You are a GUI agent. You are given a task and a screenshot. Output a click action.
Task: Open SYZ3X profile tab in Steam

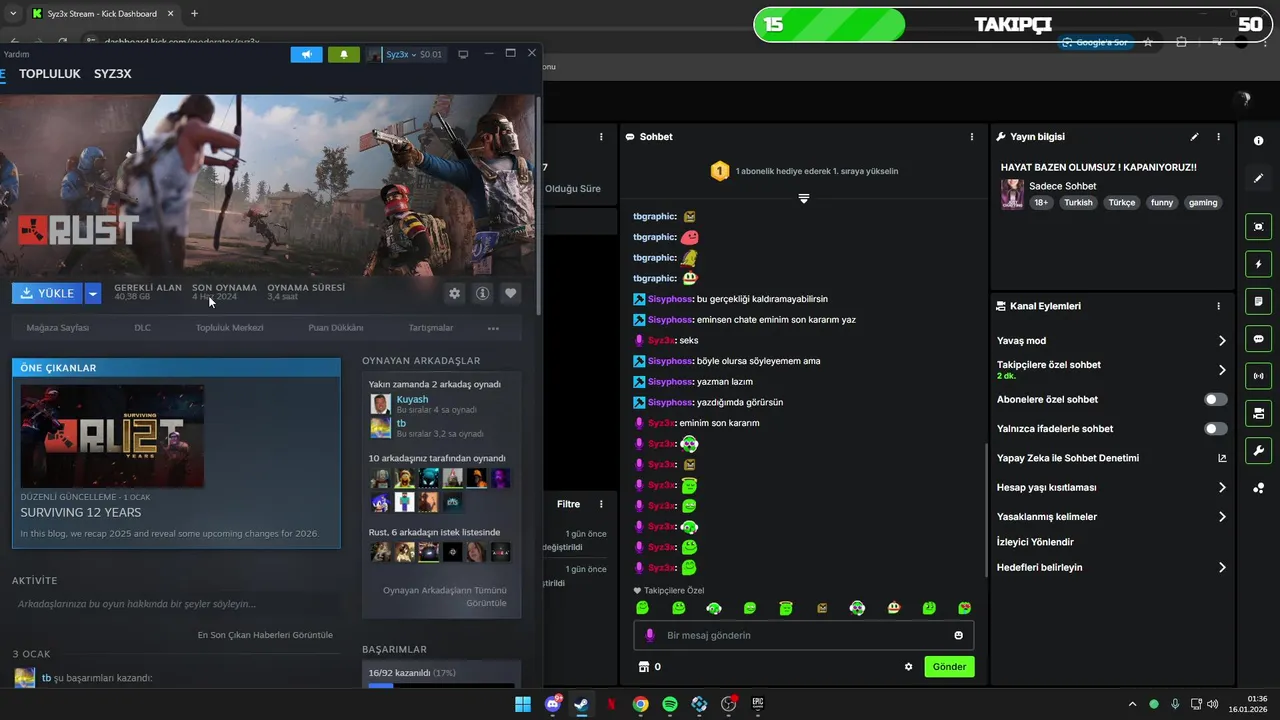[x=113, y=74]
